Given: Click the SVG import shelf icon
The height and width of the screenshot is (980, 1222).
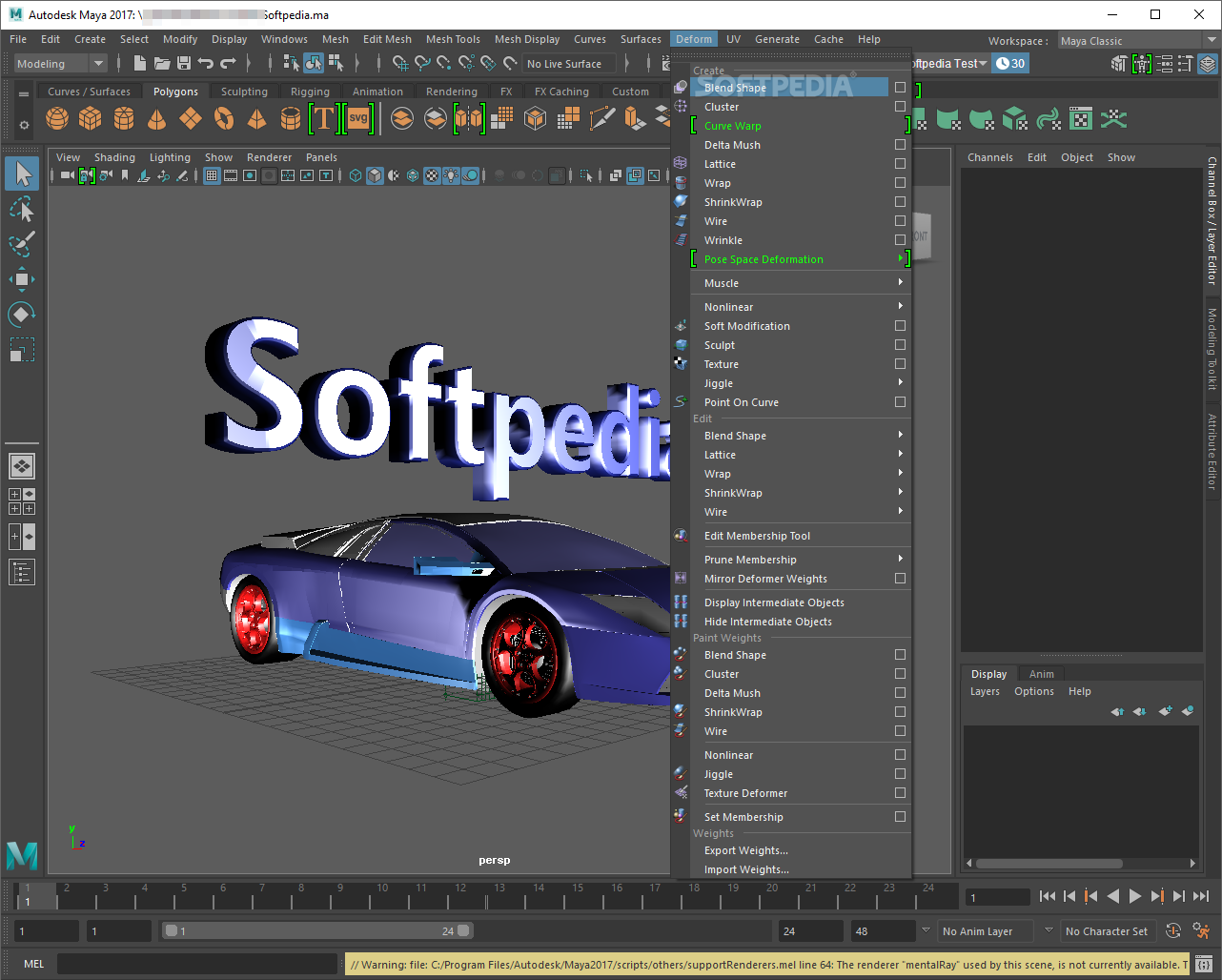Looking at the screenshot, I should (x=358, y=118).
